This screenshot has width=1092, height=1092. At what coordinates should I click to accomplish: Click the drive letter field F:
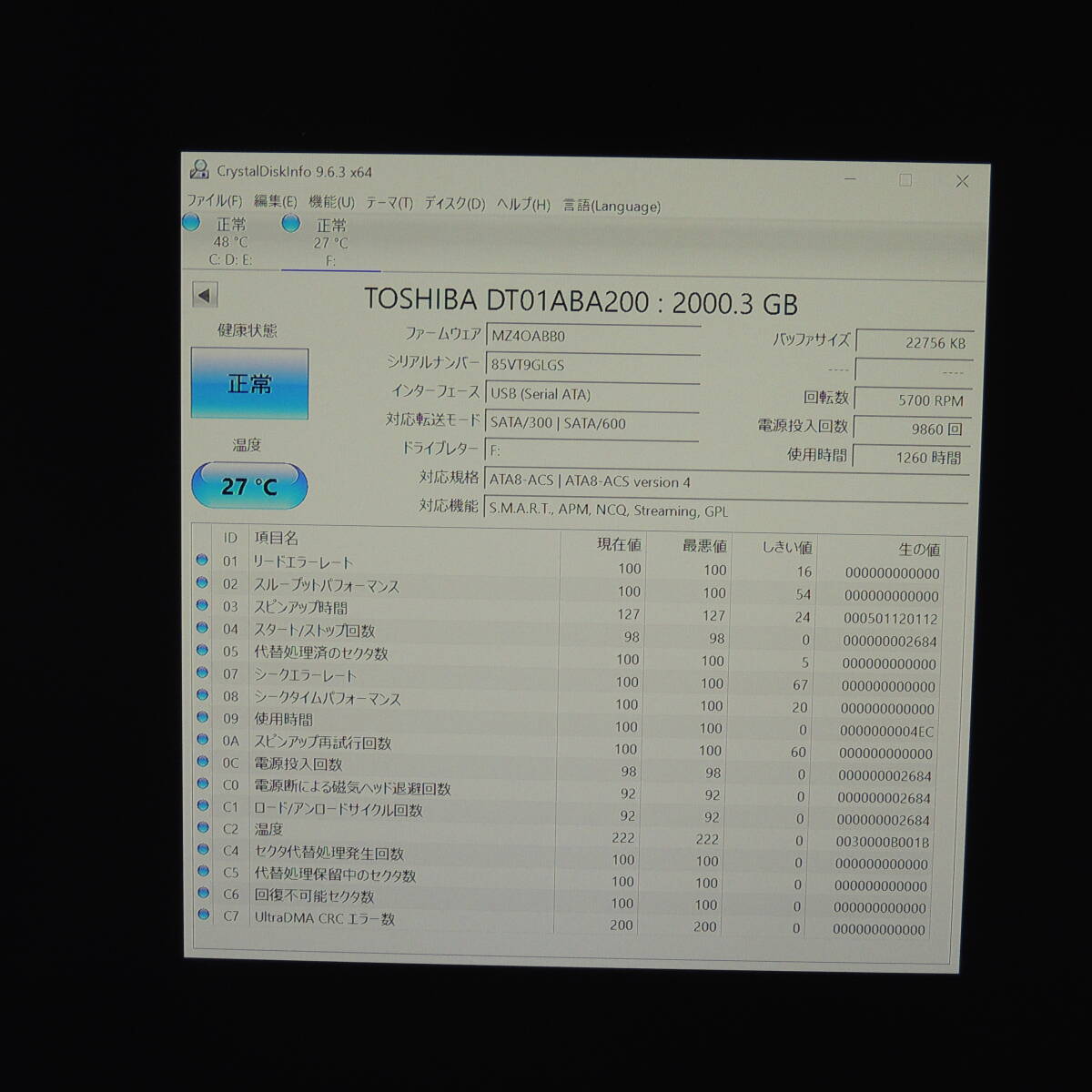click(591, 450)
